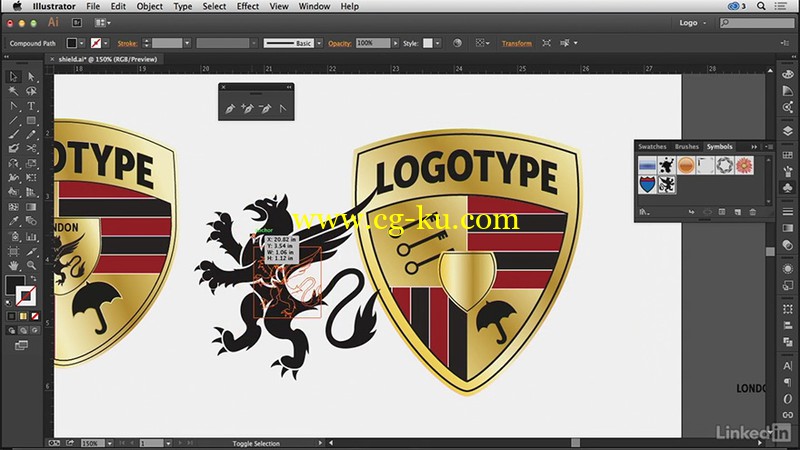Viewport: 800px width, 450px height.
Task: Switch to Brushes tab
Action: [x=687, y=146]
